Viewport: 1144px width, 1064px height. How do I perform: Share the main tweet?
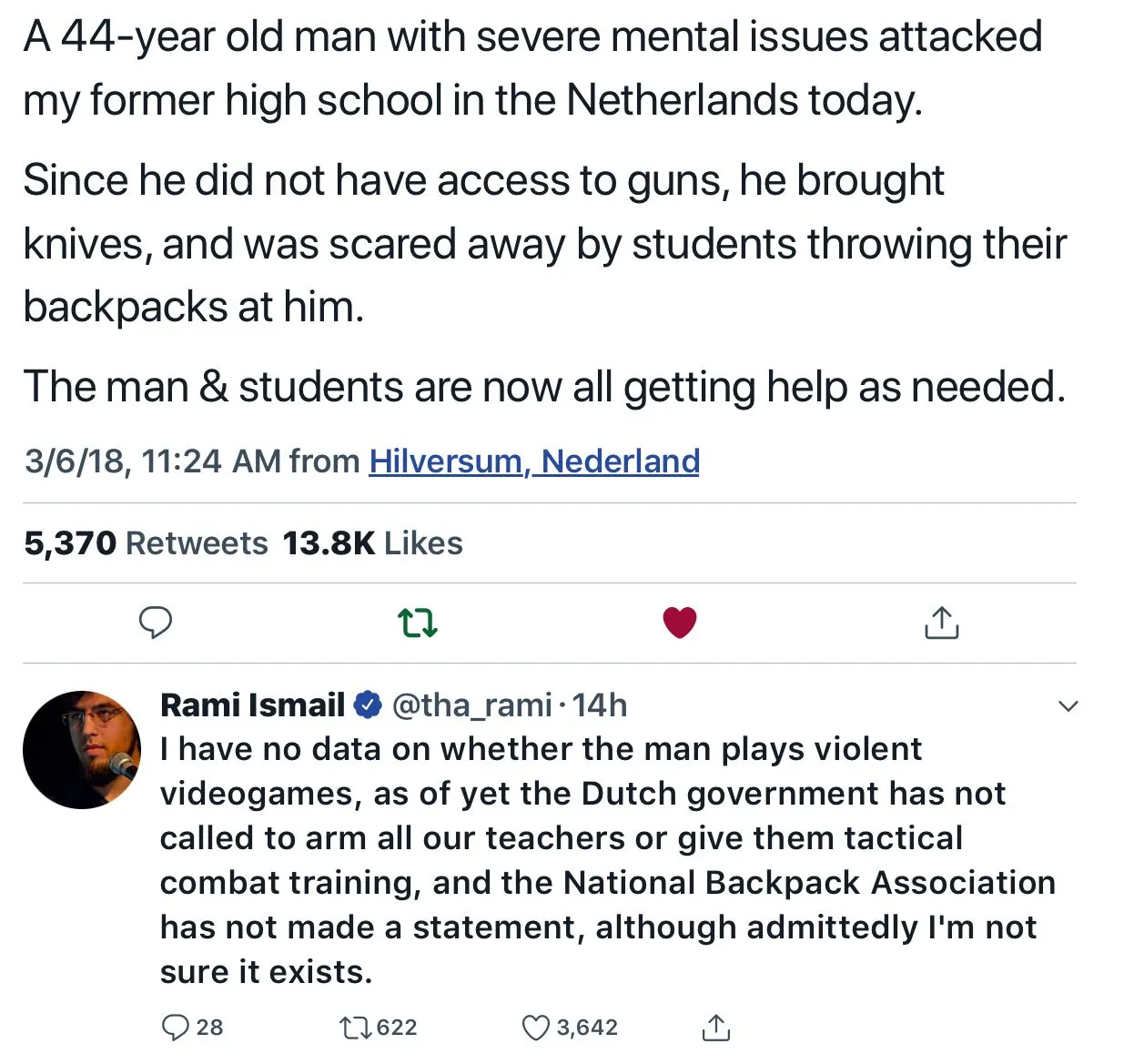coord(941,623)
